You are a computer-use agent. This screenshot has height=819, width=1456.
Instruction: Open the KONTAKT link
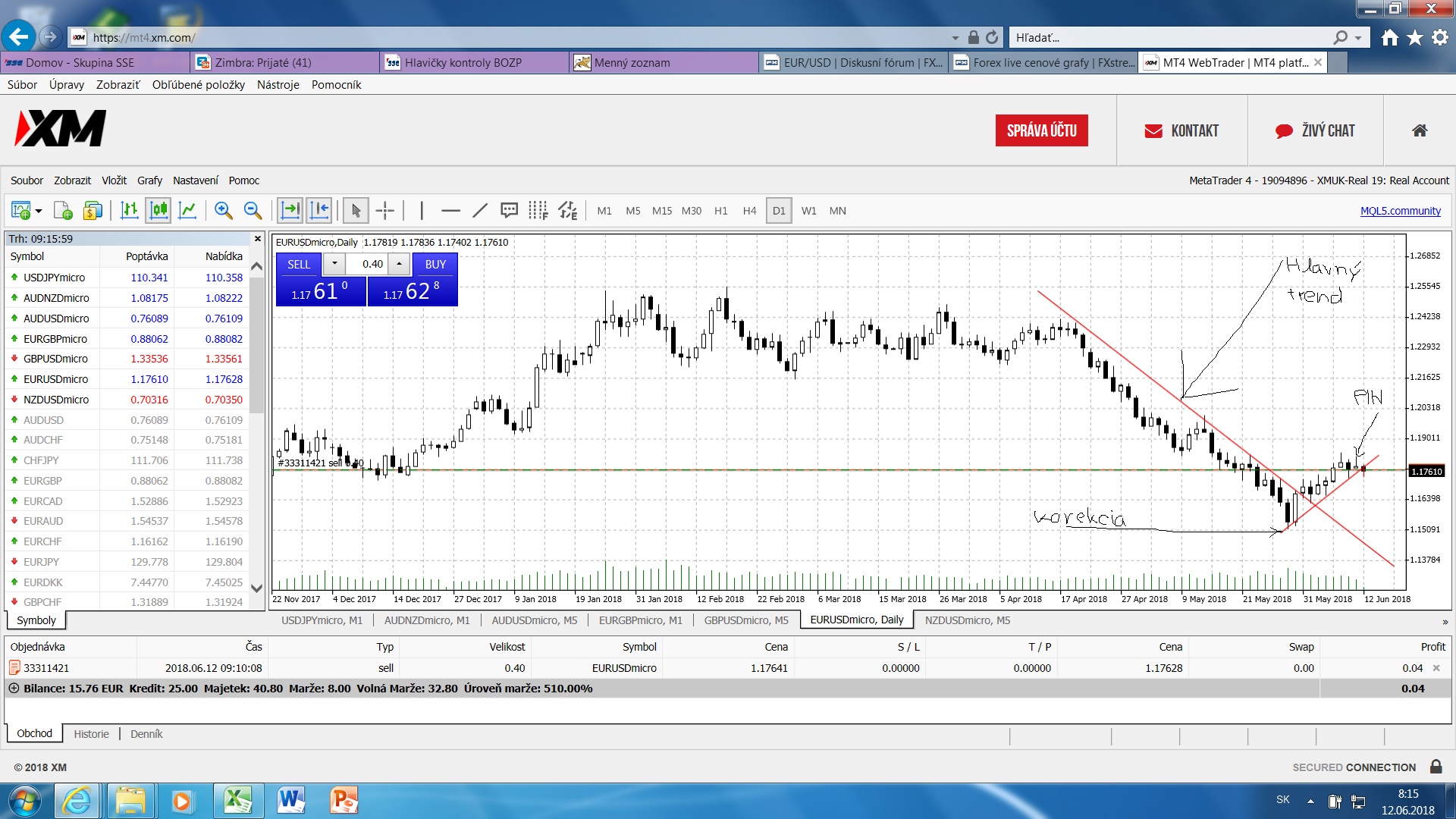tap(1181, 130)
